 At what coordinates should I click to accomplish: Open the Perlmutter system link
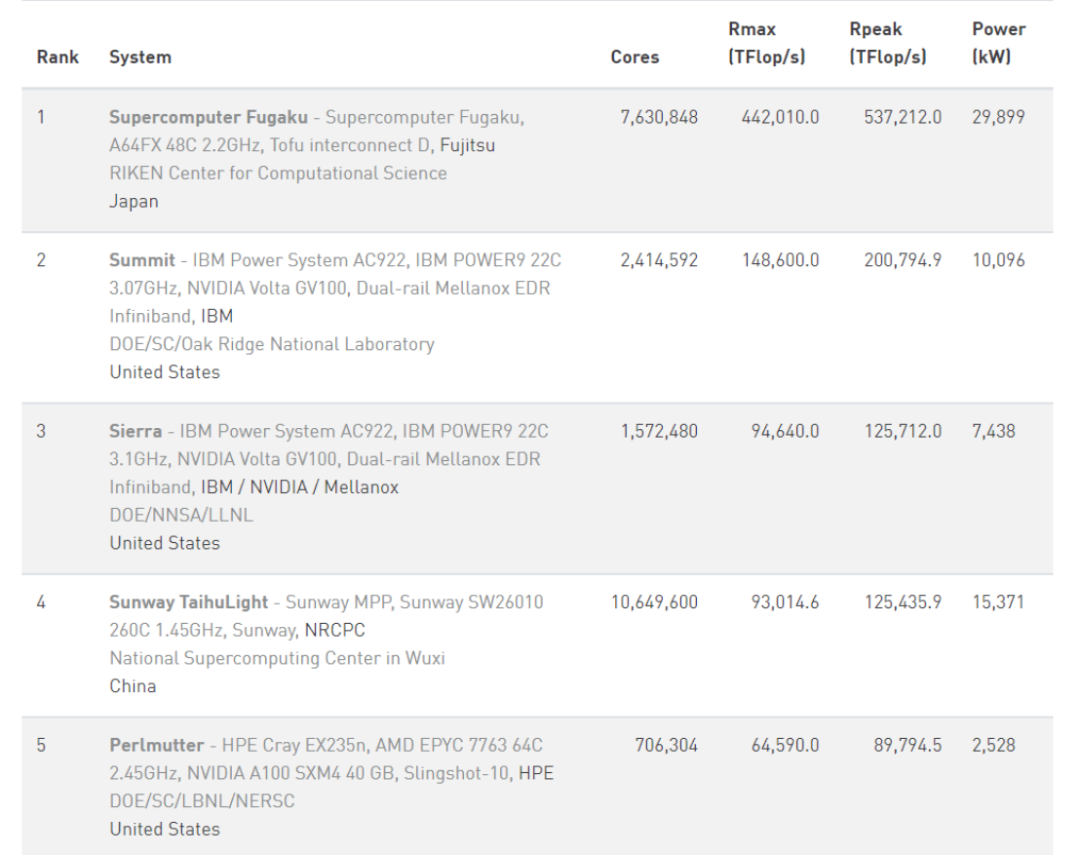156,745
